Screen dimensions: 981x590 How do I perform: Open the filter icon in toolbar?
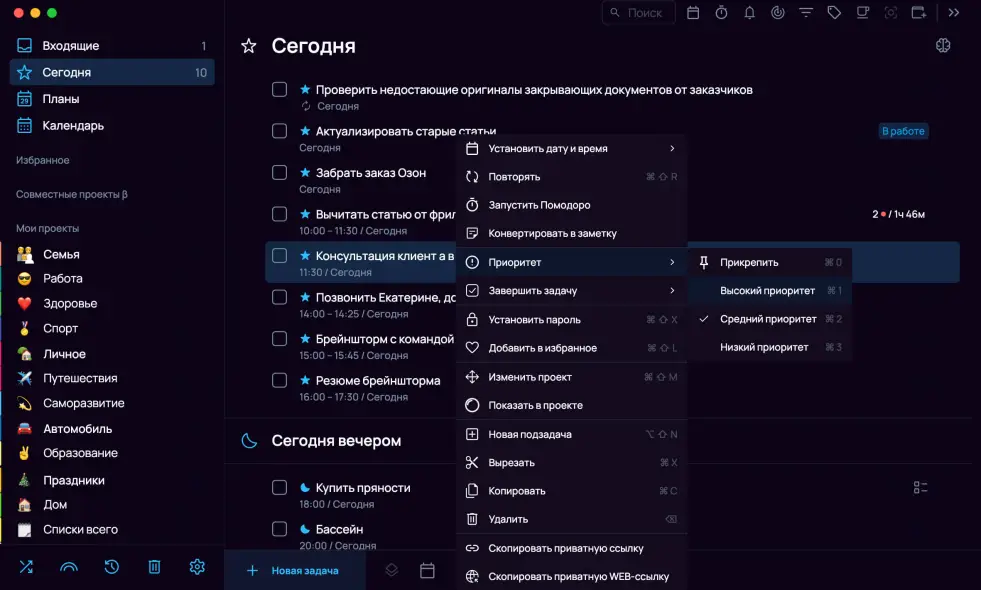[x=805, y=13]
